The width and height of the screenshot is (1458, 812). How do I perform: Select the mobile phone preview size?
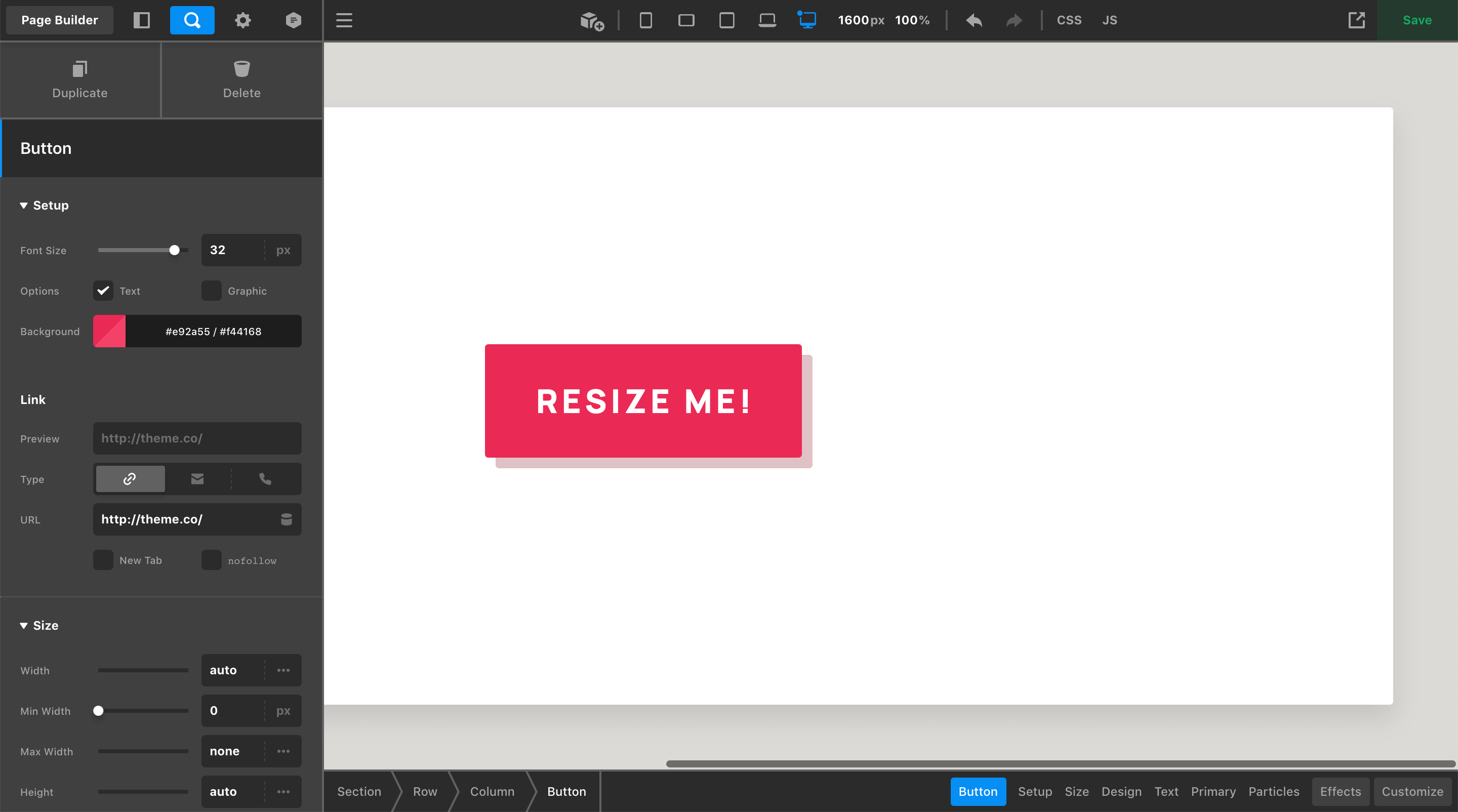[645, 20]
